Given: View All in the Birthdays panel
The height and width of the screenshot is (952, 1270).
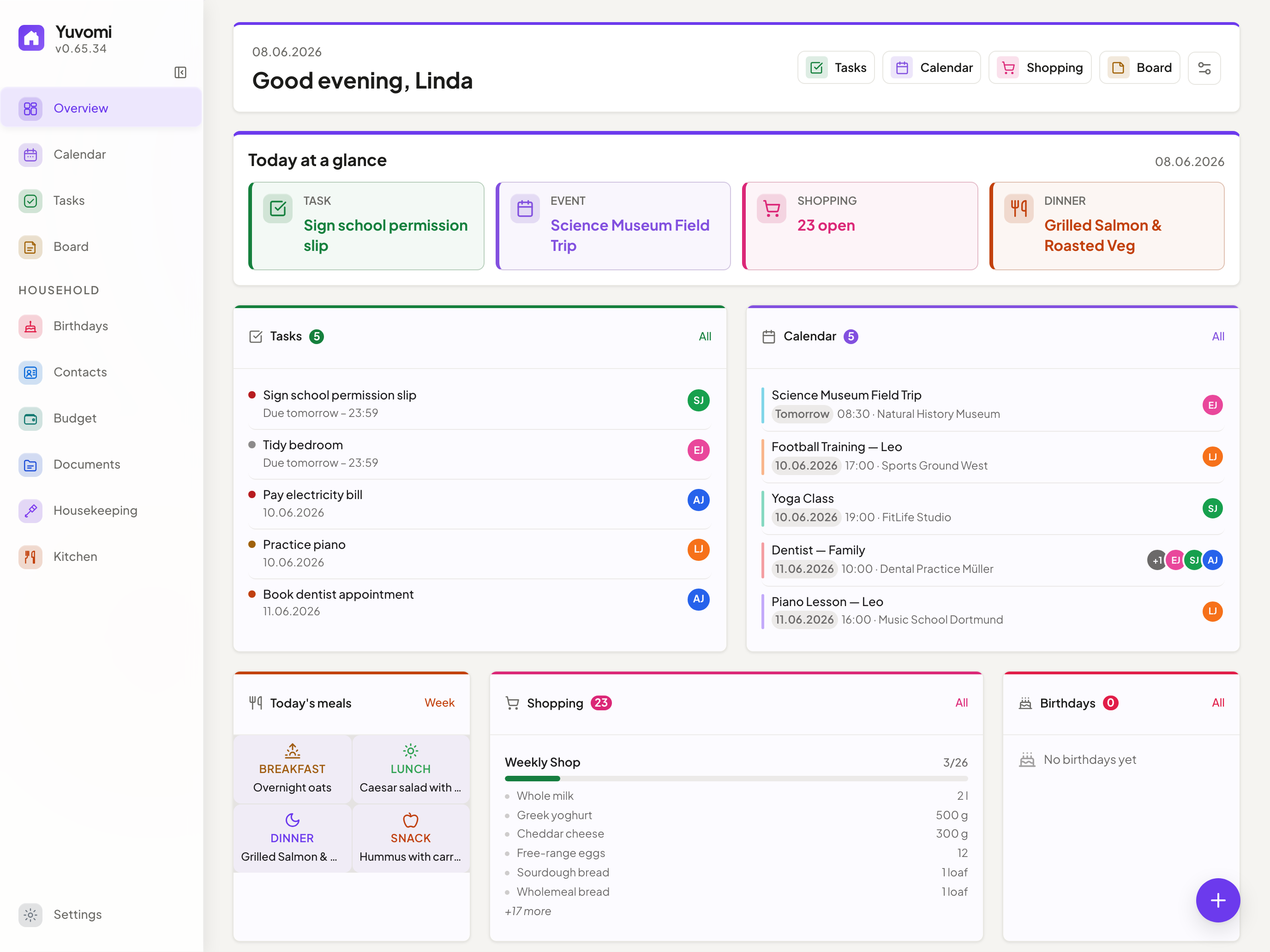Looking at the screenshot, I should (1218, 703).
